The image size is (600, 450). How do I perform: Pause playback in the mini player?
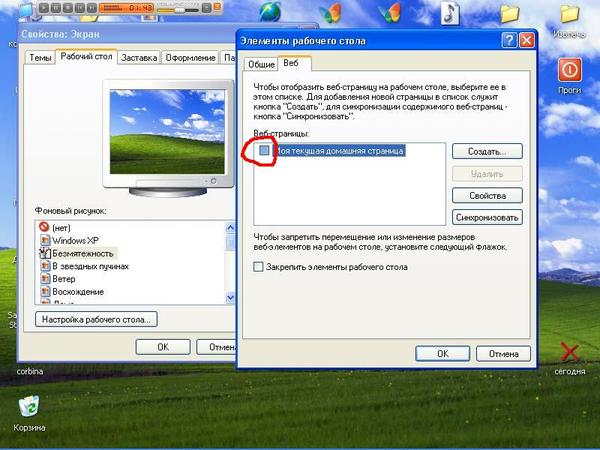tap(55, 7)
